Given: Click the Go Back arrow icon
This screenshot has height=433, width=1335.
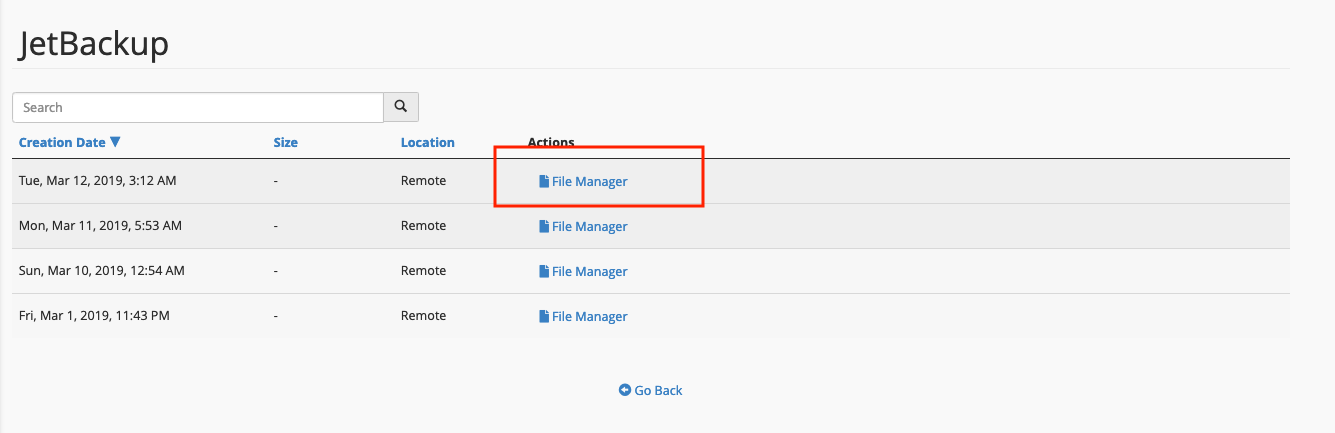Looking at the screenshot, I should pos(625,390).
